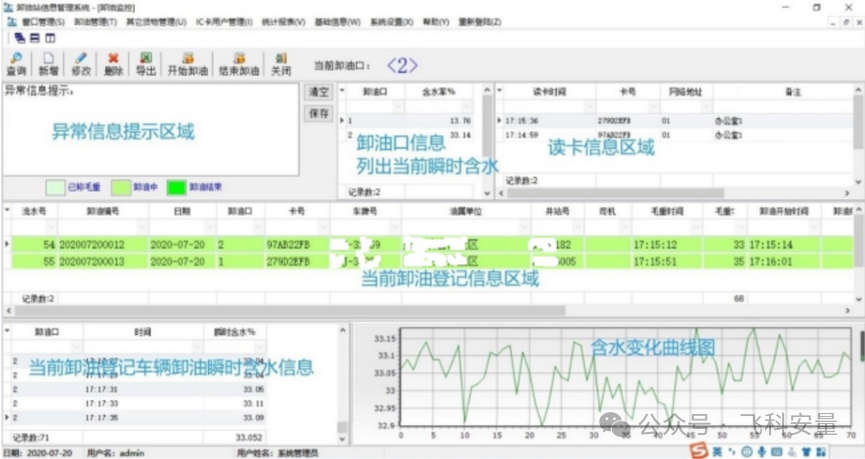Click the moisture table scroll down arrow
This screenshot has height=459, width=865.
pos(343,439)
